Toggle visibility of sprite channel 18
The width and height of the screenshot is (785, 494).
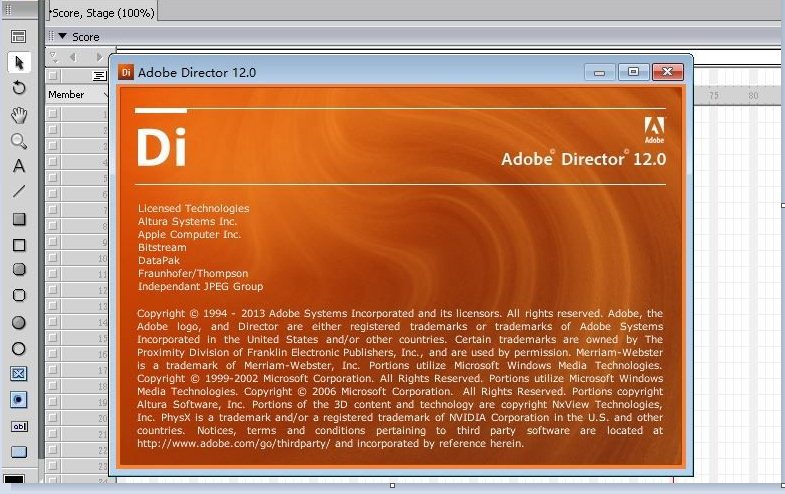coord(53,386)
